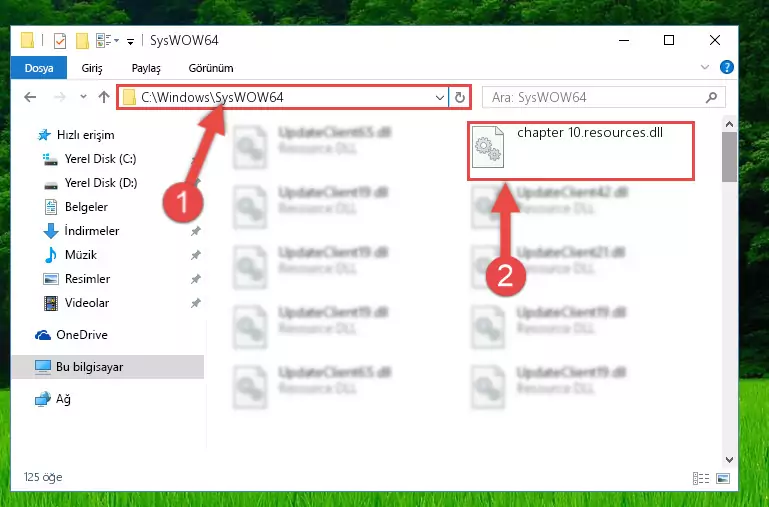Close the SysWOW64 window

pyautogui.click(x=715, y=40)
